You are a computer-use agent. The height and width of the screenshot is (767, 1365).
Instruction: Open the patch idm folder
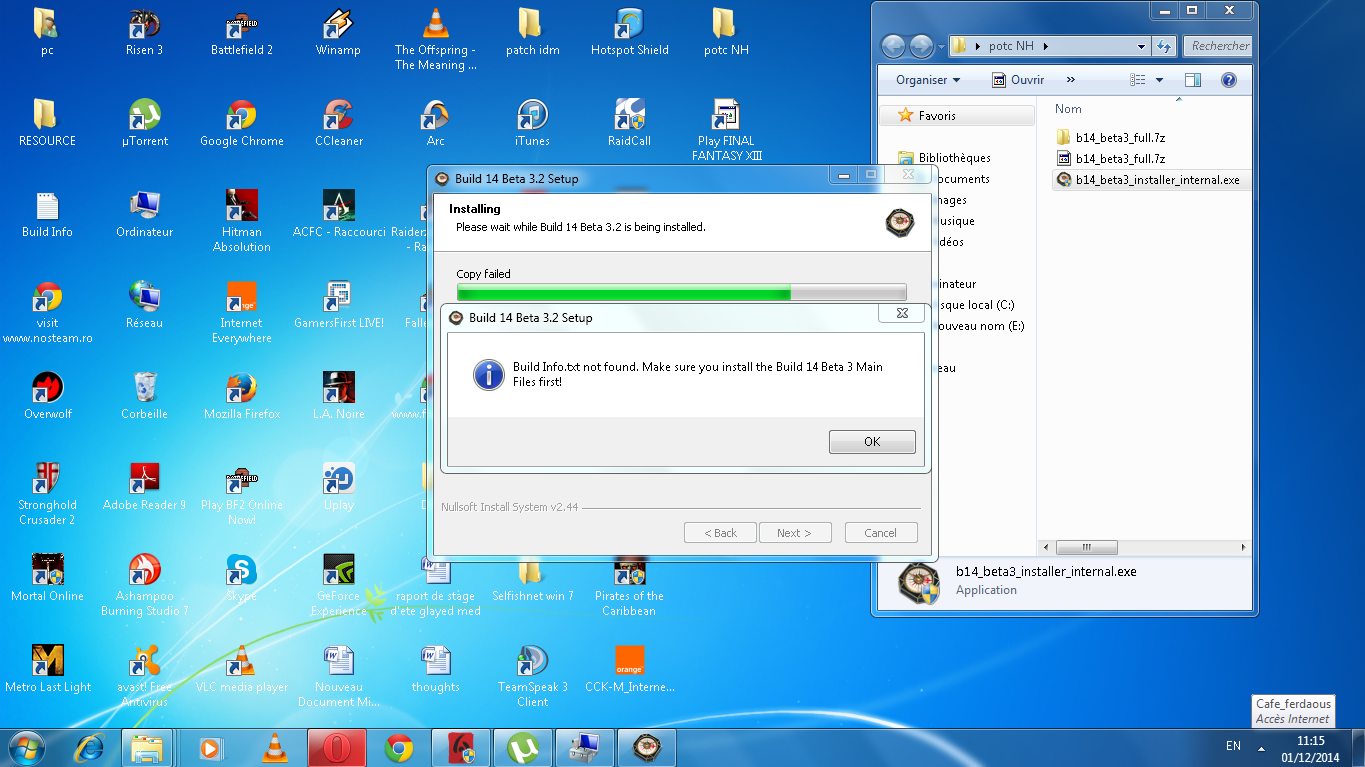[532, 33]
